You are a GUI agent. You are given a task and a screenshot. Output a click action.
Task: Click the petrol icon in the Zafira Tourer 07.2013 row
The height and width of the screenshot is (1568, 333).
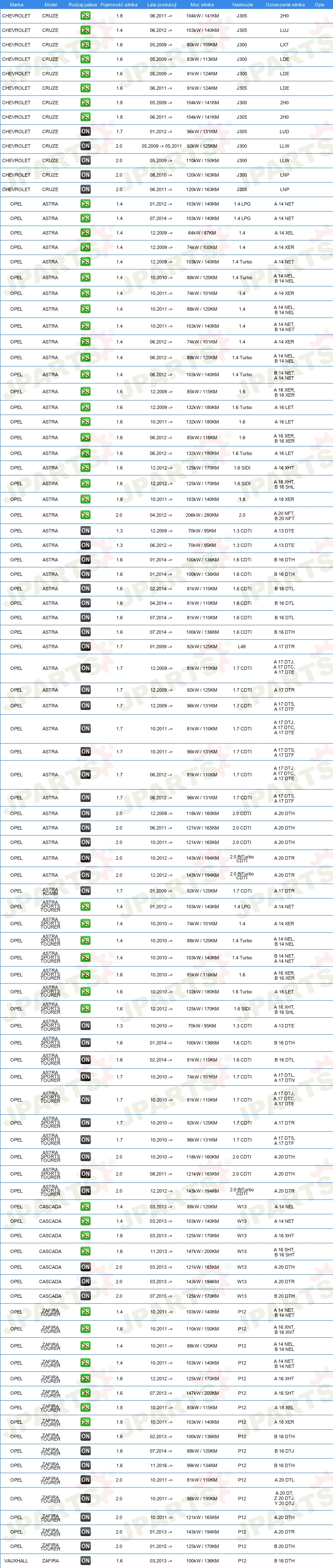click(x=85, y=1393)
